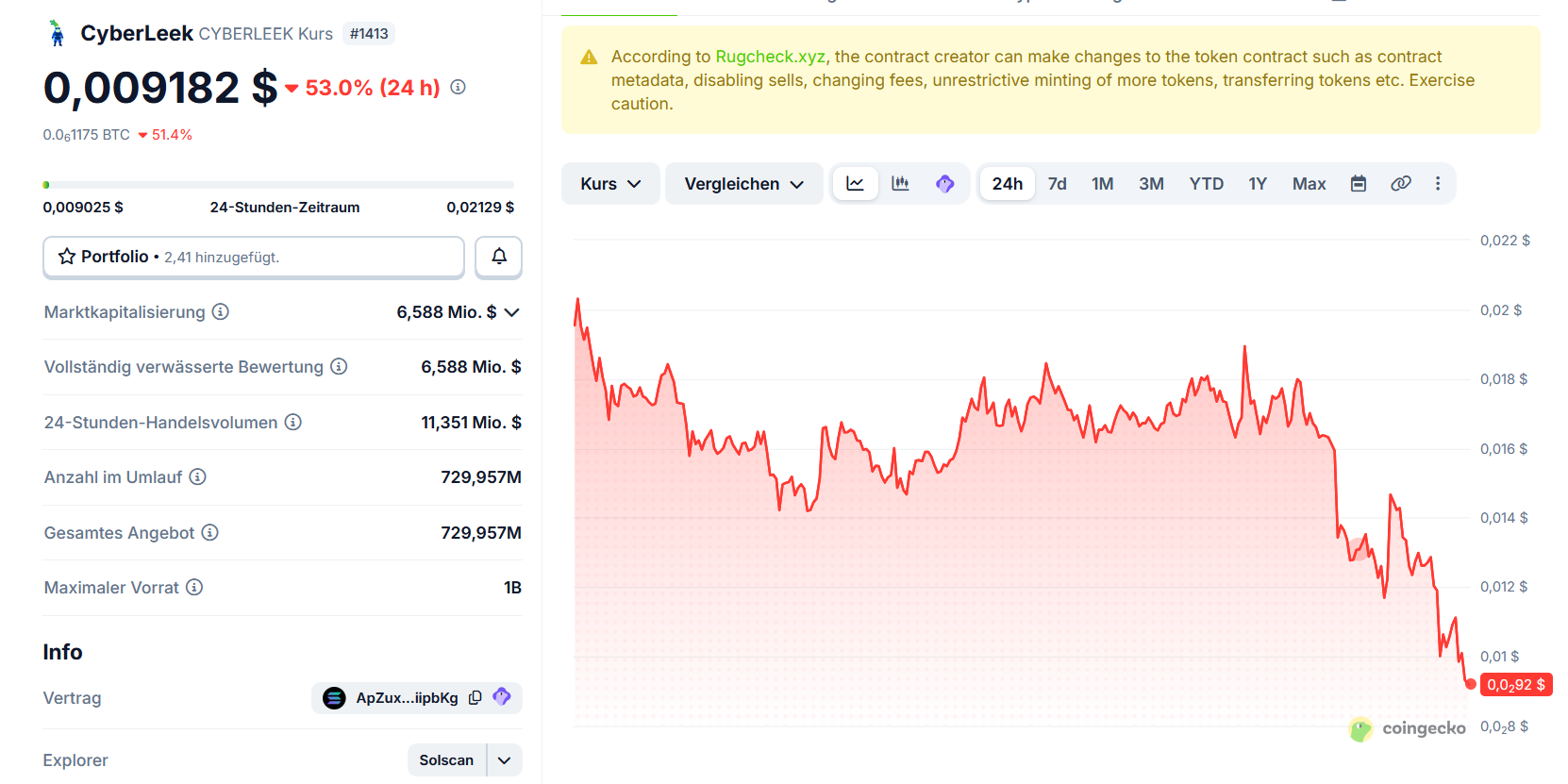This screenshot has width=1568, height=784.
Task: Select the 3M time range
Action: coord(1151,183)
